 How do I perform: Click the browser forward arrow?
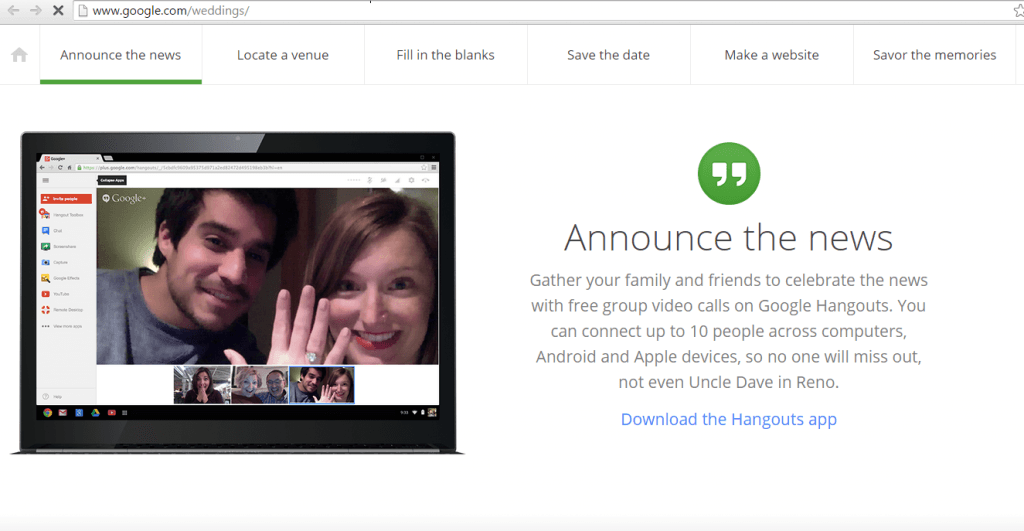point(35,10)
